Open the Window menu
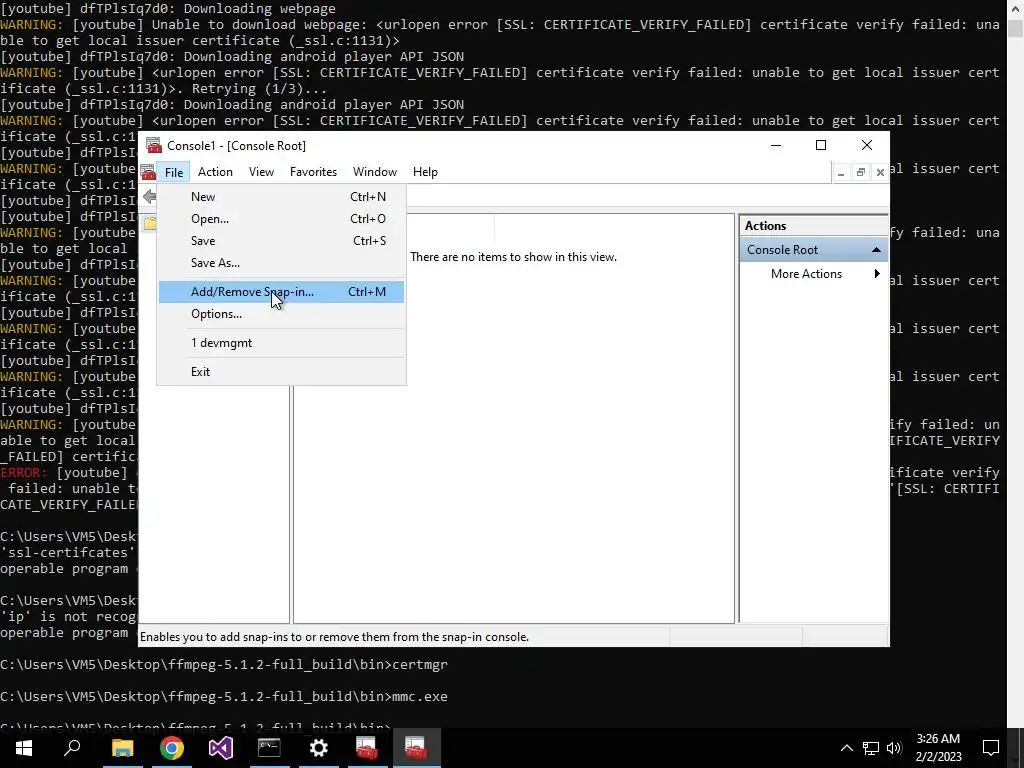 coord(375,172)
